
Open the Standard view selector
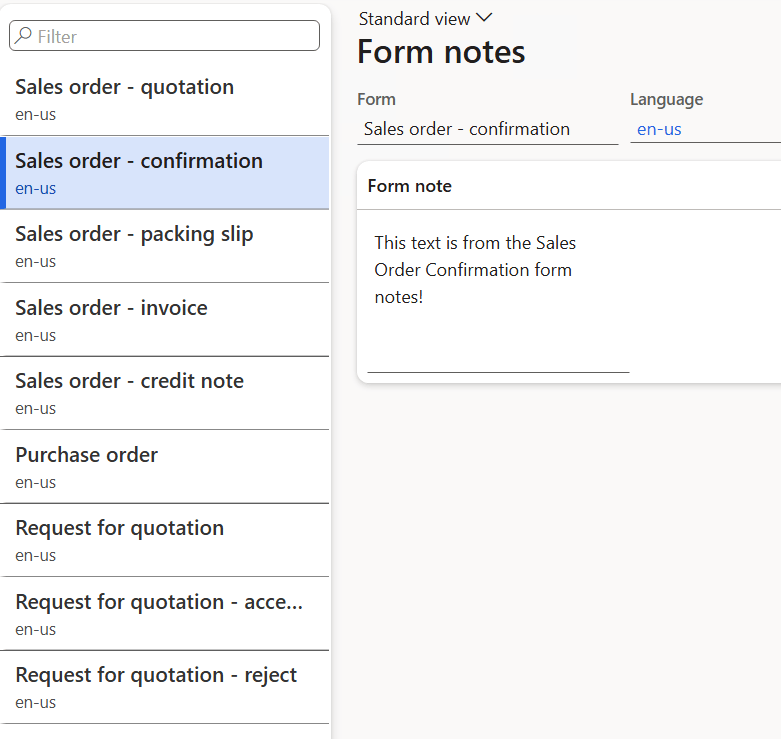[425, 19]
